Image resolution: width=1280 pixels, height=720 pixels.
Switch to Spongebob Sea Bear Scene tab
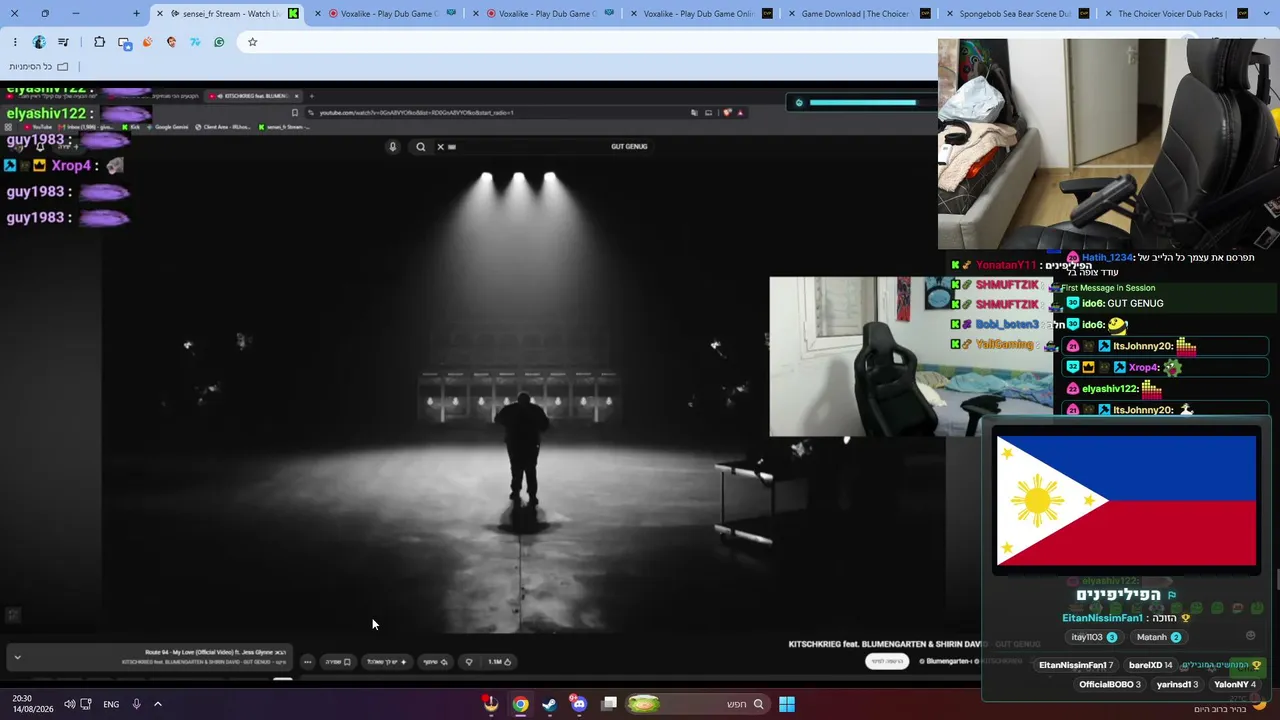pos(1018,14)
